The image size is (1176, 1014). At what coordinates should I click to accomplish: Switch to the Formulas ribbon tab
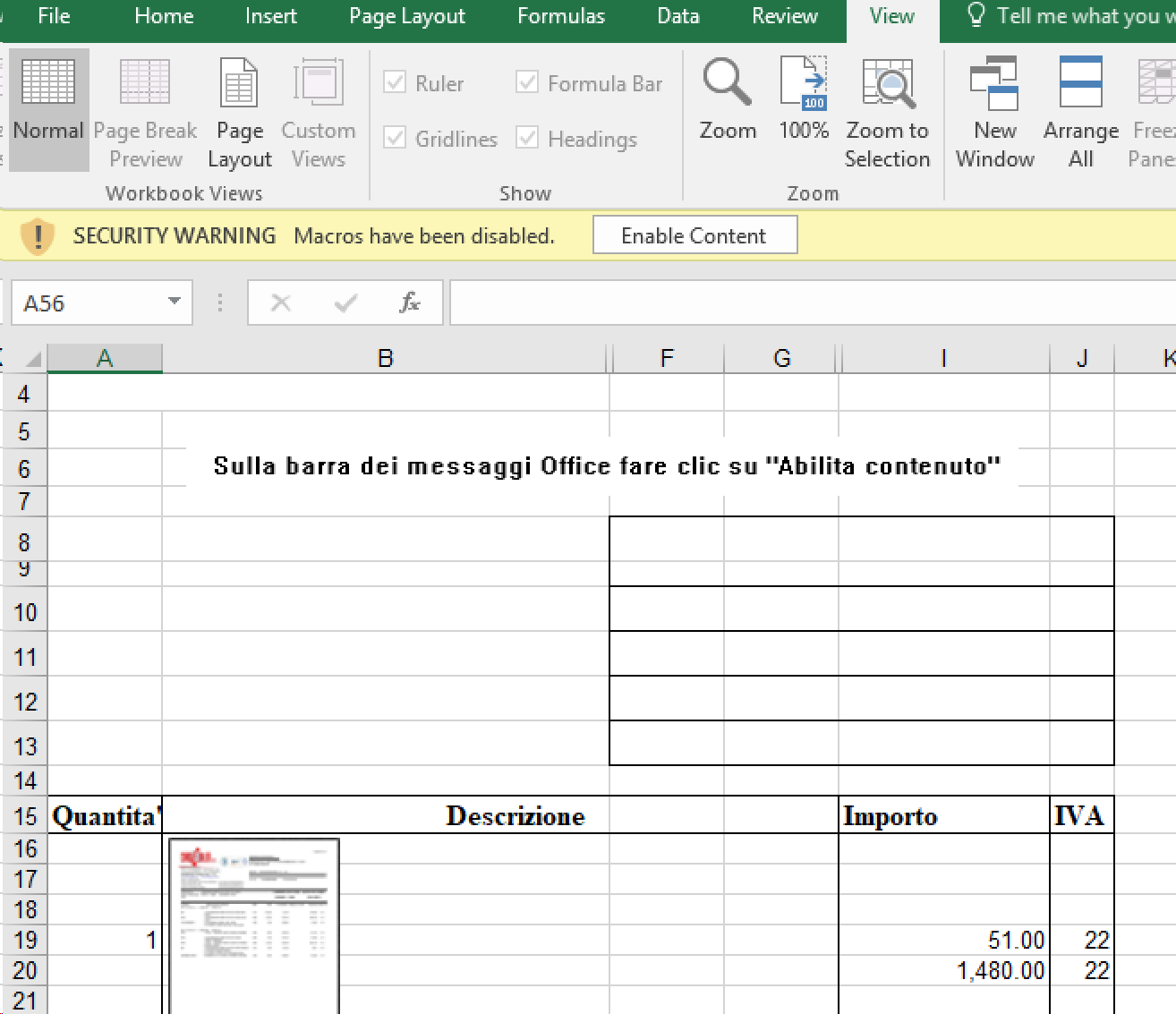[x=560, y=15]
